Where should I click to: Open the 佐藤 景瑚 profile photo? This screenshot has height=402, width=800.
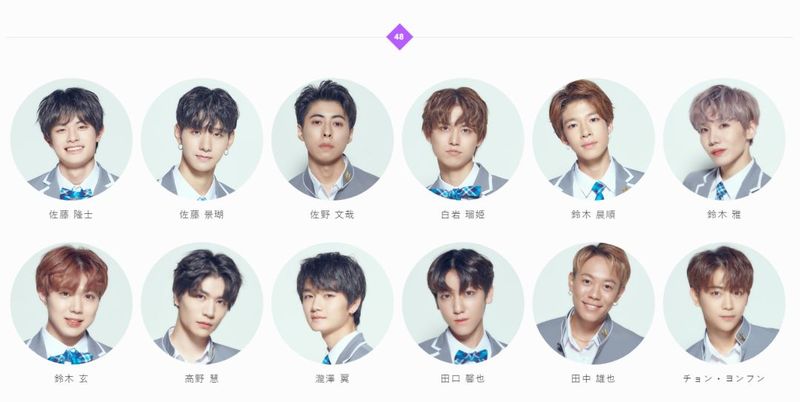click(202, 139)
